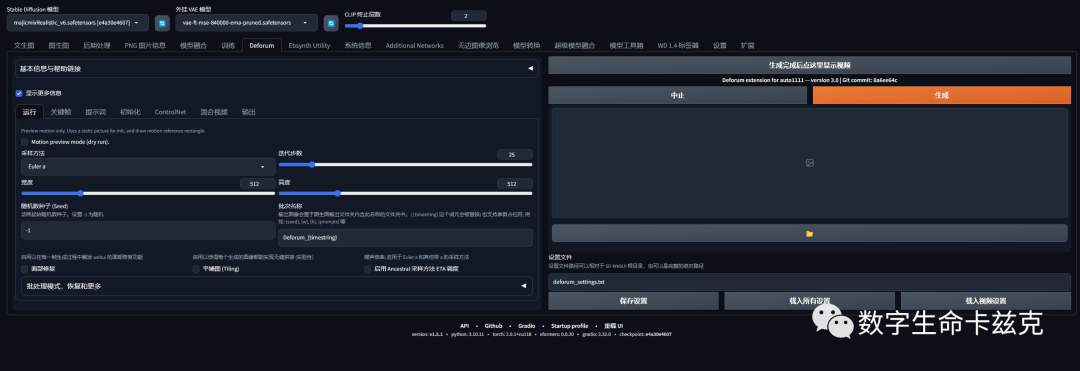This screenshot has width=1080, height=371.
Task: Collapse the 基本信息与帮助链接 section arrow
Action: pos(530,68)
